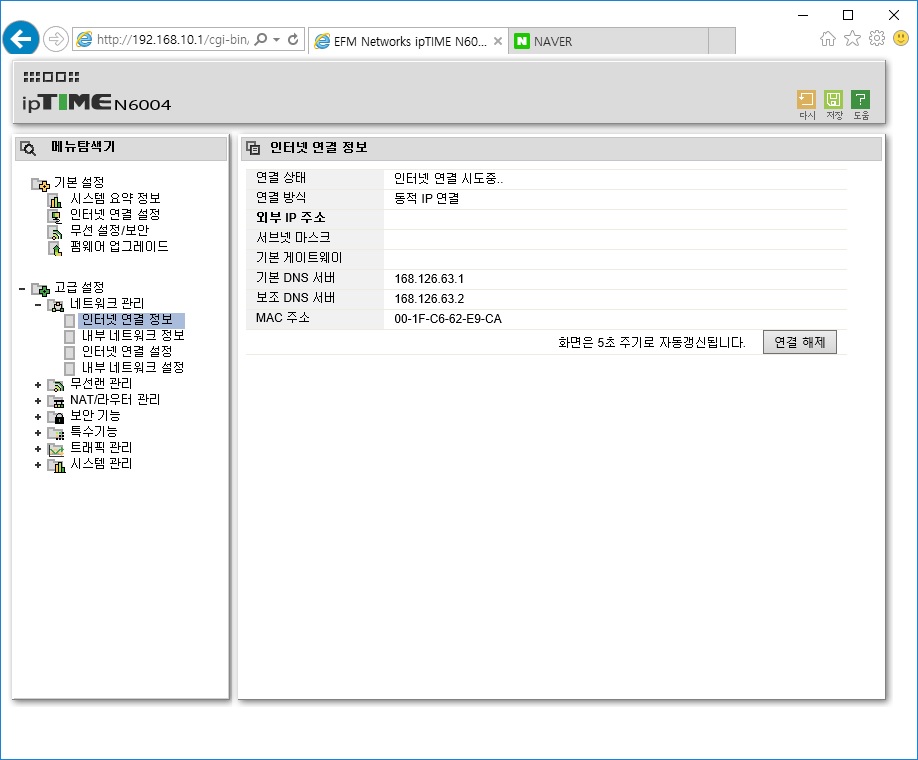Click the 보안 기능 lock icon
The height and width of the screenshot is (760, 918).
pos(56,417)
